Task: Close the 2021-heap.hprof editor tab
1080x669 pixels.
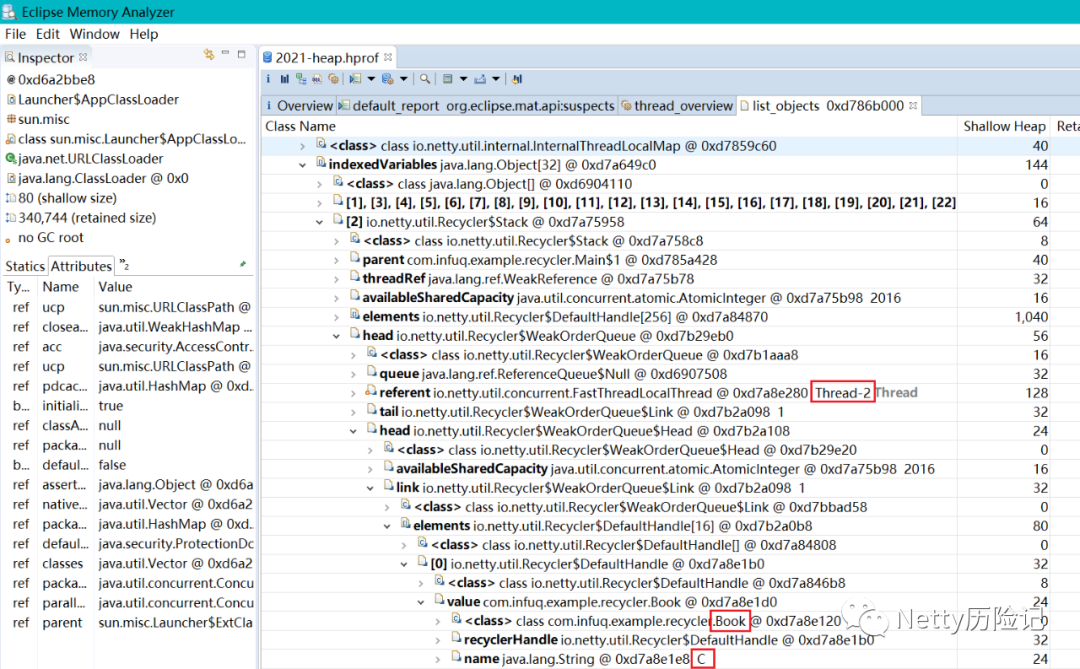Action: 388,57
